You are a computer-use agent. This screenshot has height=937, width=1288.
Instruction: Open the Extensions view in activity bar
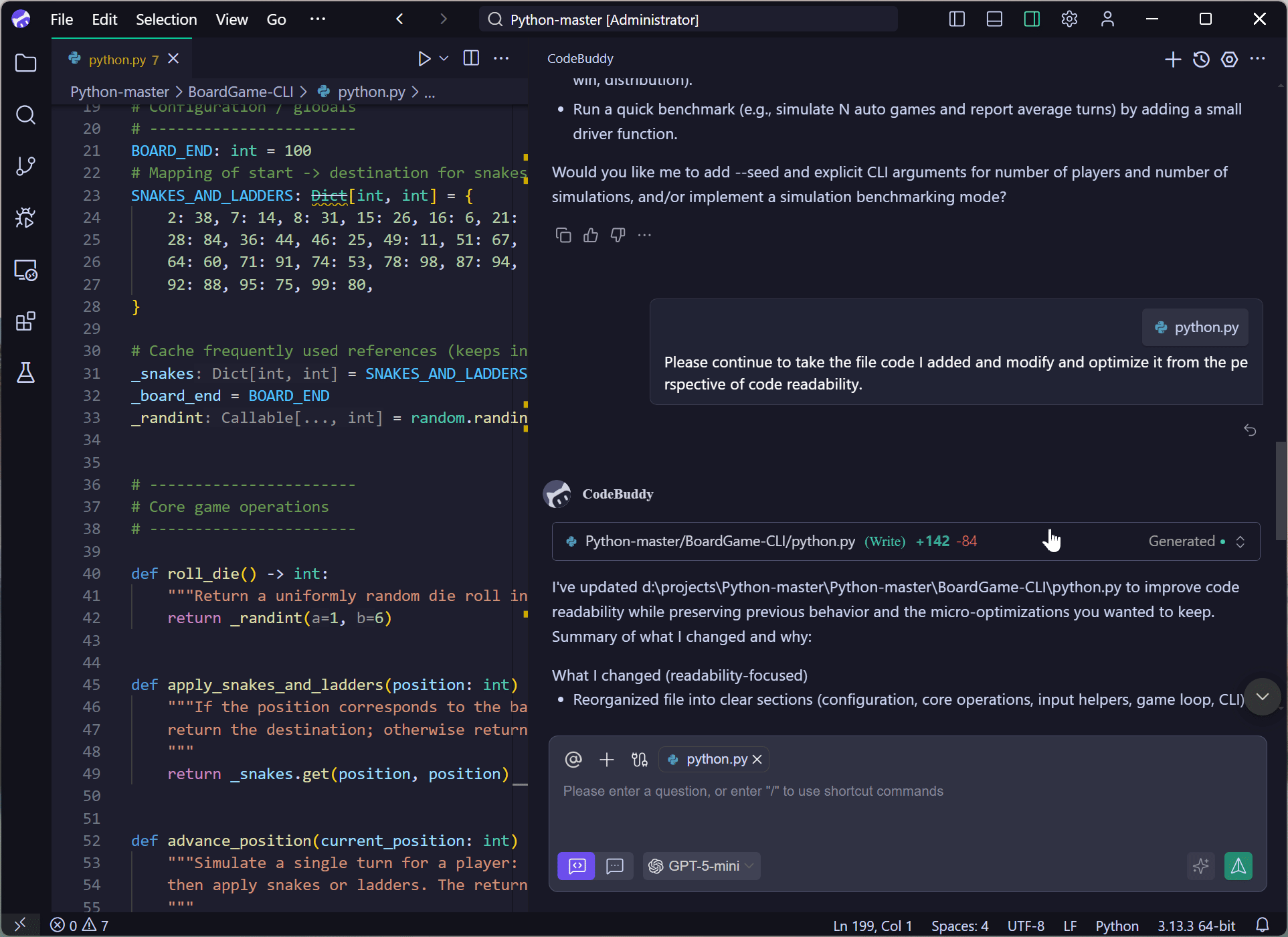pos(25,322)
